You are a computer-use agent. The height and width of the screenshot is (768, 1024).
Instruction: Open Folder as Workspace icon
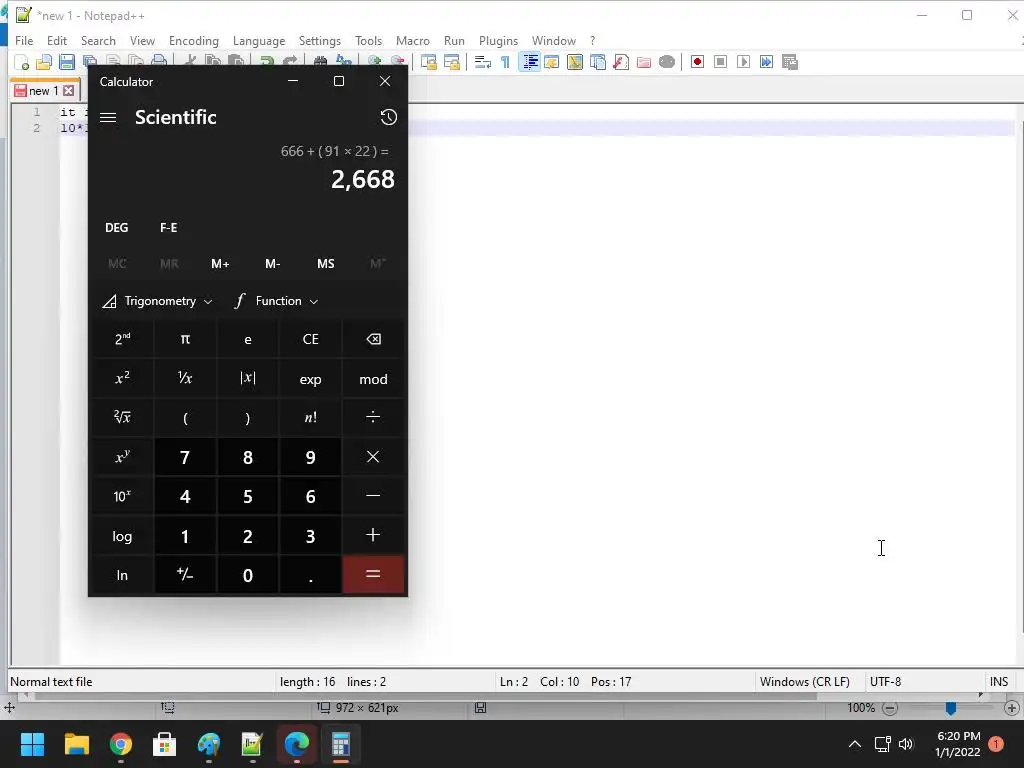[644, 62]
